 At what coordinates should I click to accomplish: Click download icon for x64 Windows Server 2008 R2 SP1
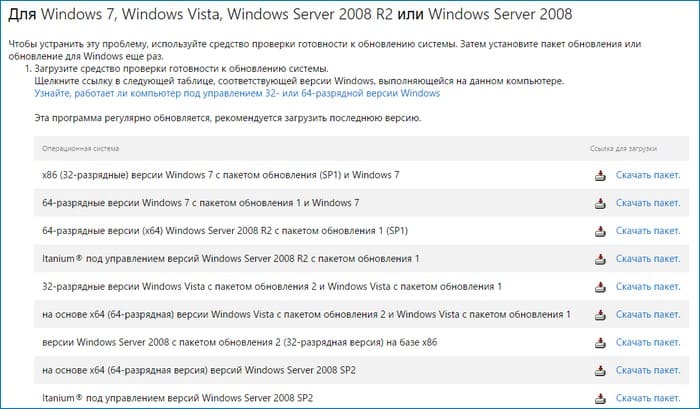coord(600,231)
